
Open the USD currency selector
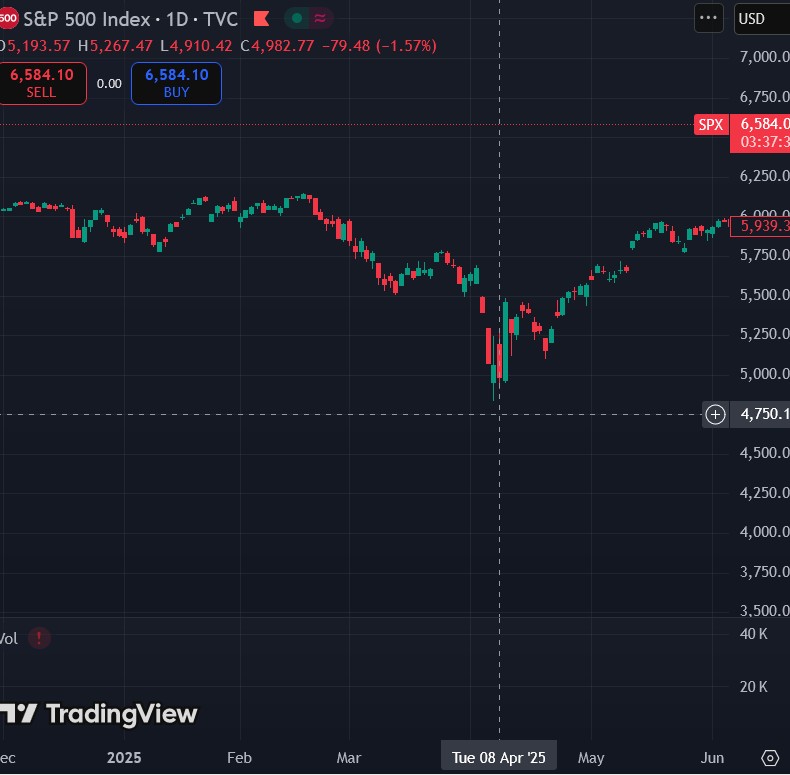[762, 19]
